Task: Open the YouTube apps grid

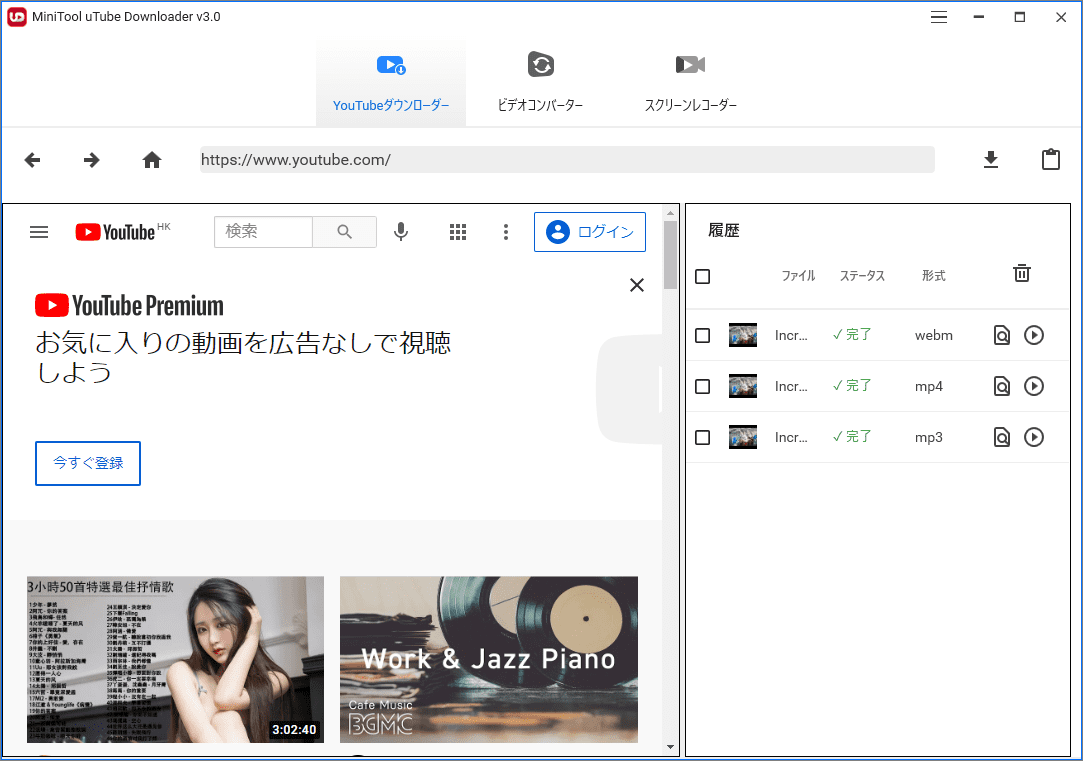Action: tap(458, 232)
